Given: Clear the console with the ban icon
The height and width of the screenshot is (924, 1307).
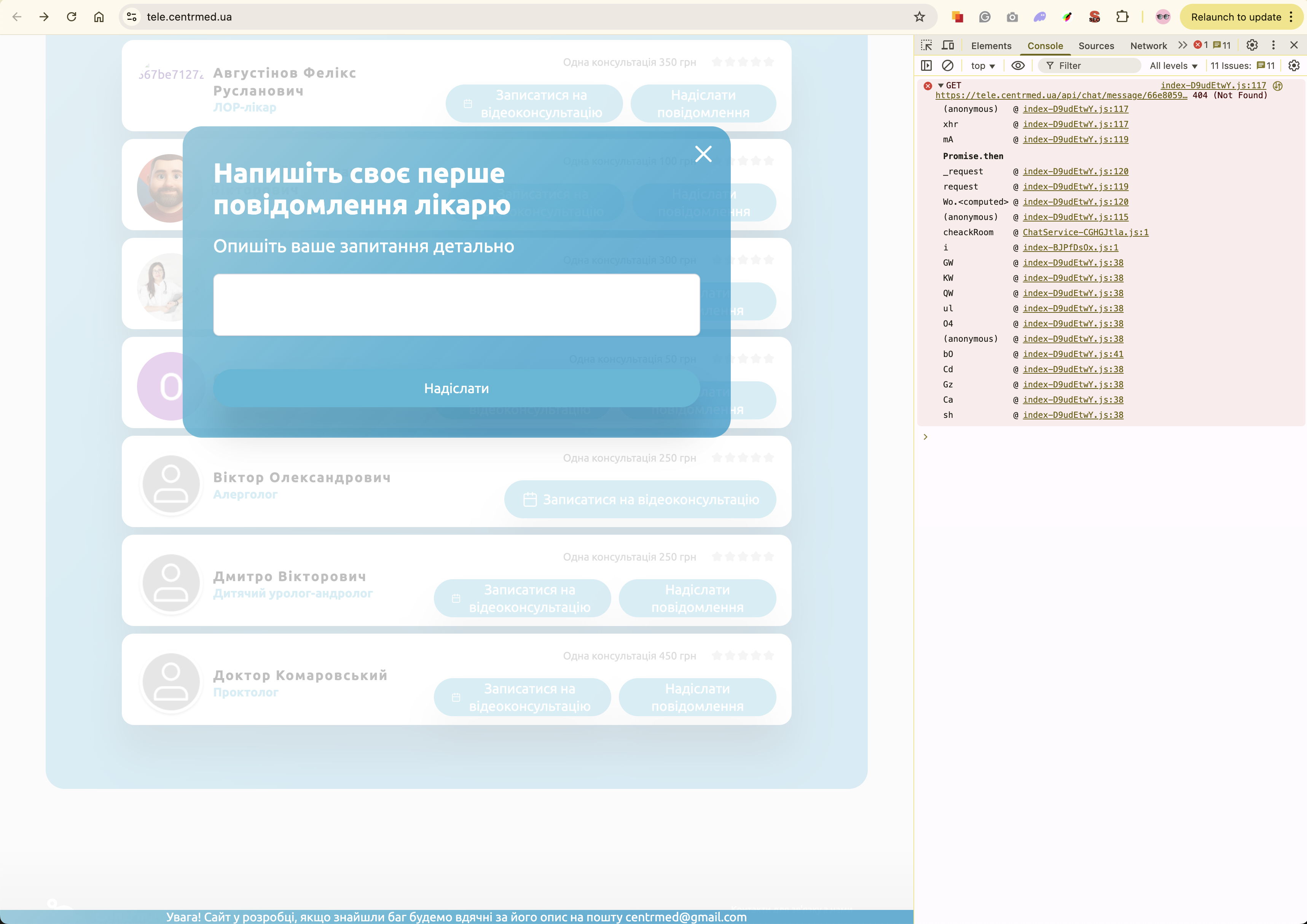Looking at the screenshot, I should coord(948,65).
